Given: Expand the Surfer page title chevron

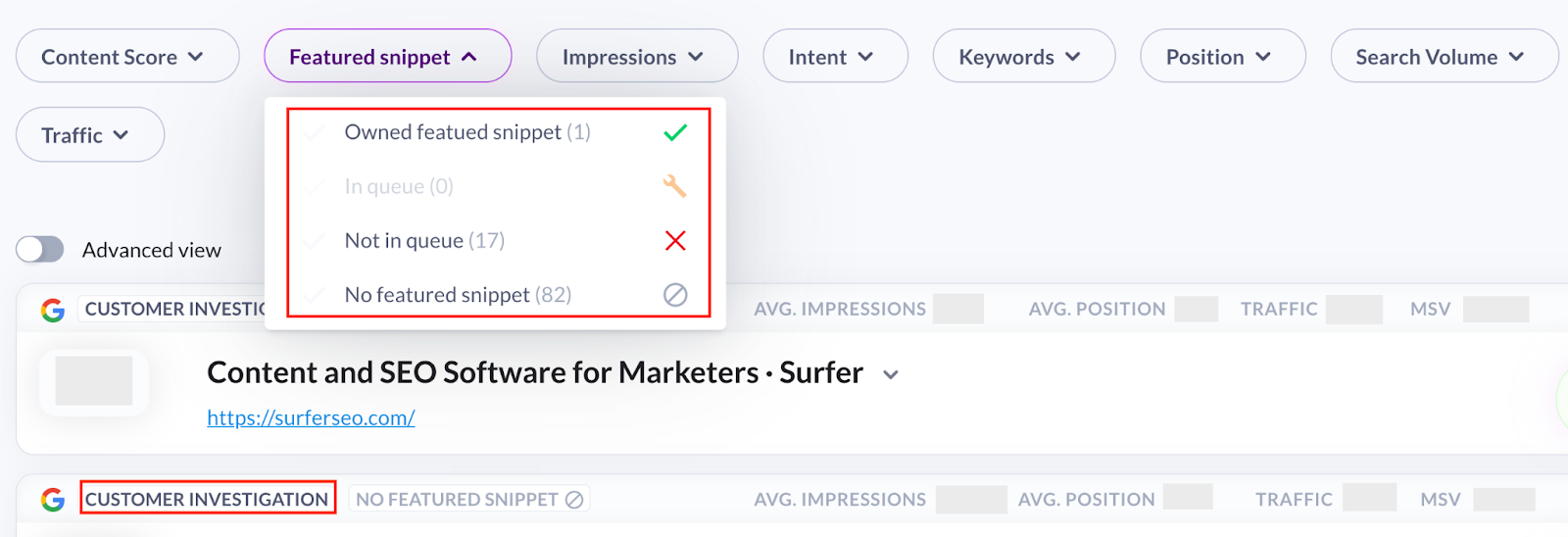Looking at the screenshot, I should 891,374.
